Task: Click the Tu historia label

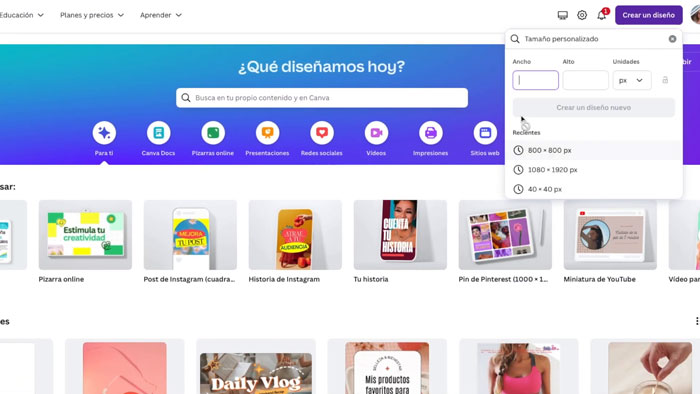Action: [x=371, y=279]
